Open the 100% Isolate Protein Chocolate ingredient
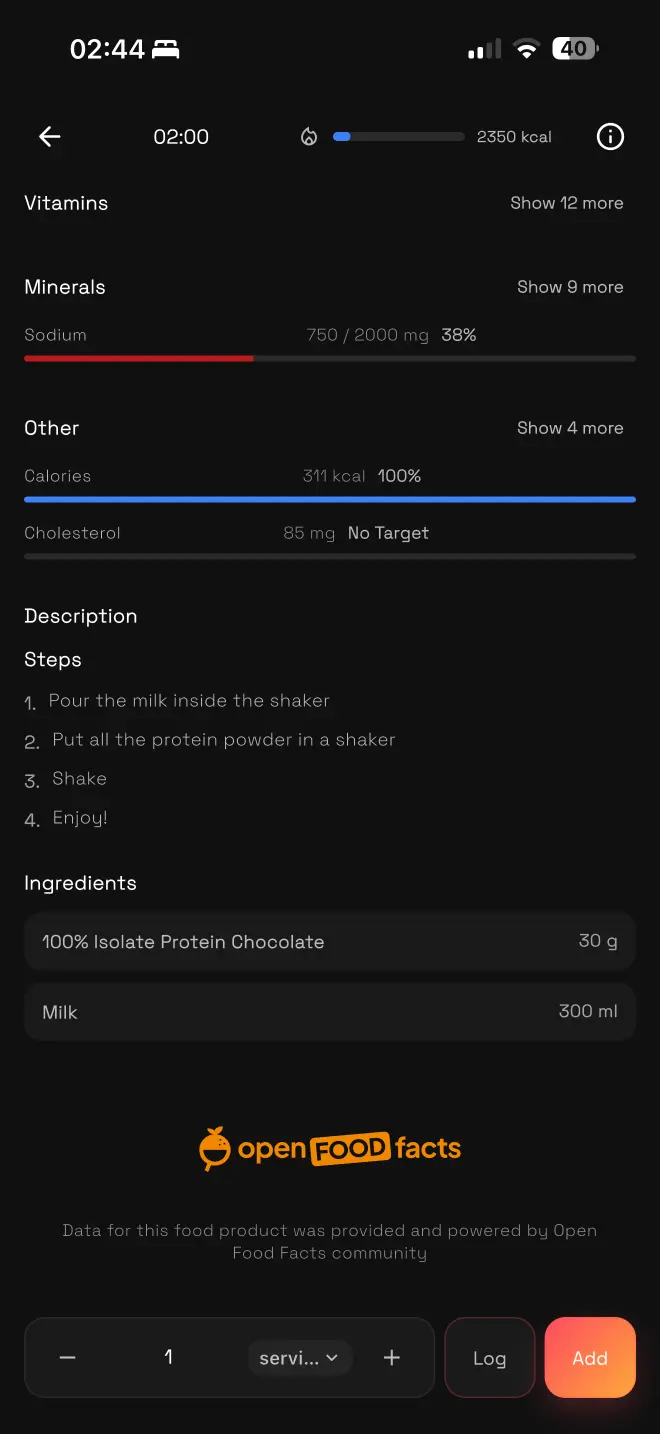 (x=330, y=941)
